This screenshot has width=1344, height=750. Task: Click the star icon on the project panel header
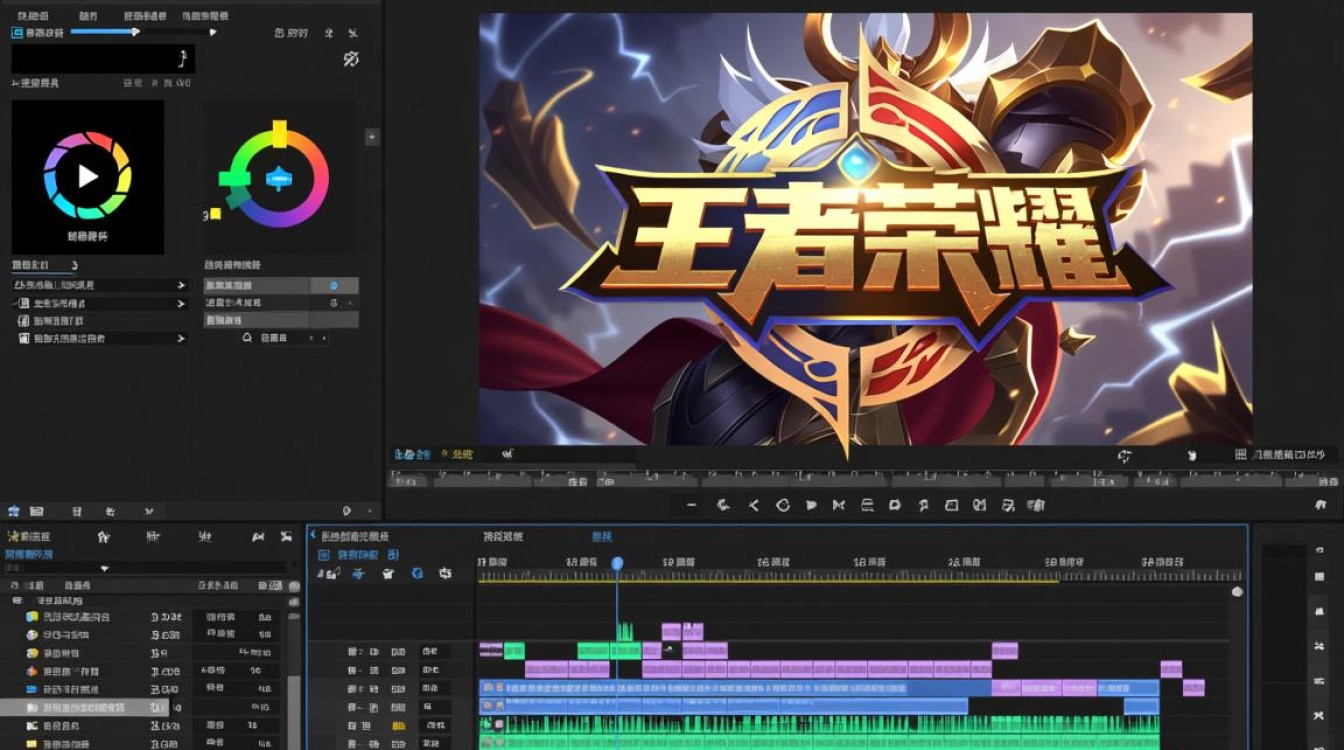[13, 537]
